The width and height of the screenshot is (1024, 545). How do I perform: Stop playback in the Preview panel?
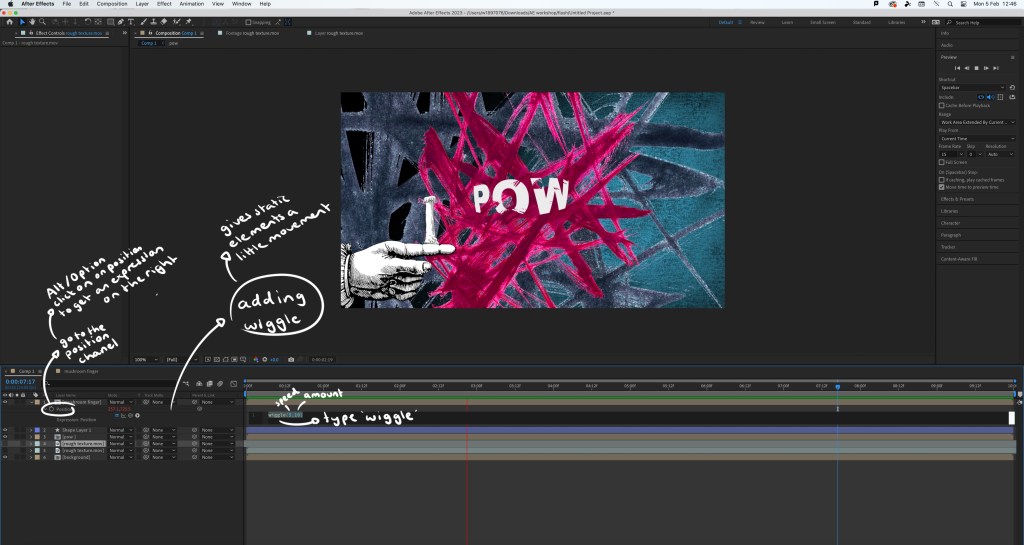(976, 67)
